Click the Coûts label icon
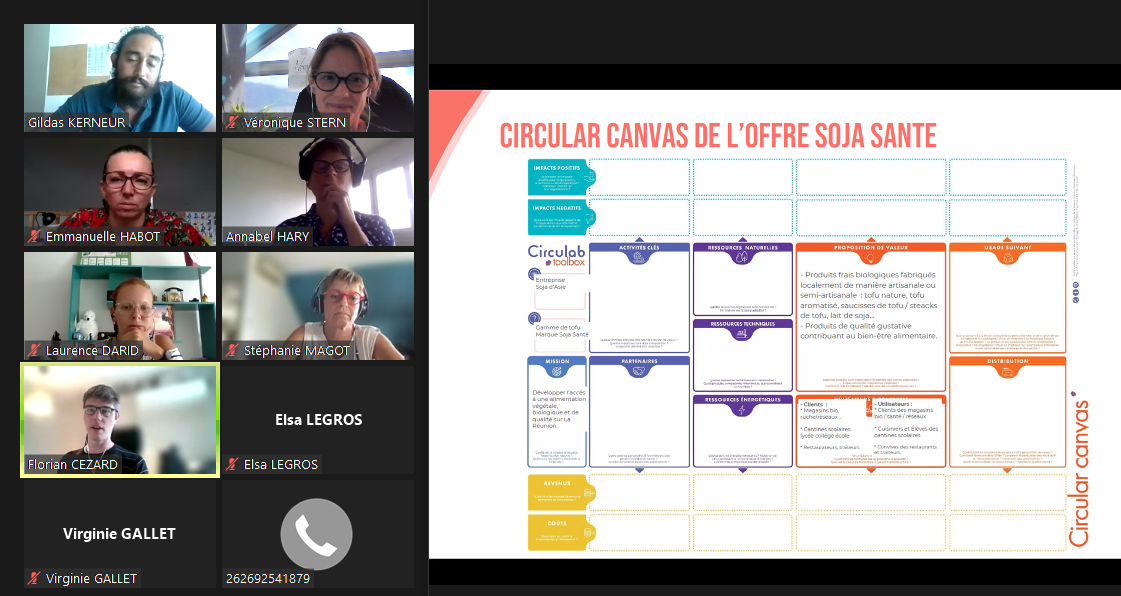Viewport: 1121px width, 596px height. tap(589, 532)
